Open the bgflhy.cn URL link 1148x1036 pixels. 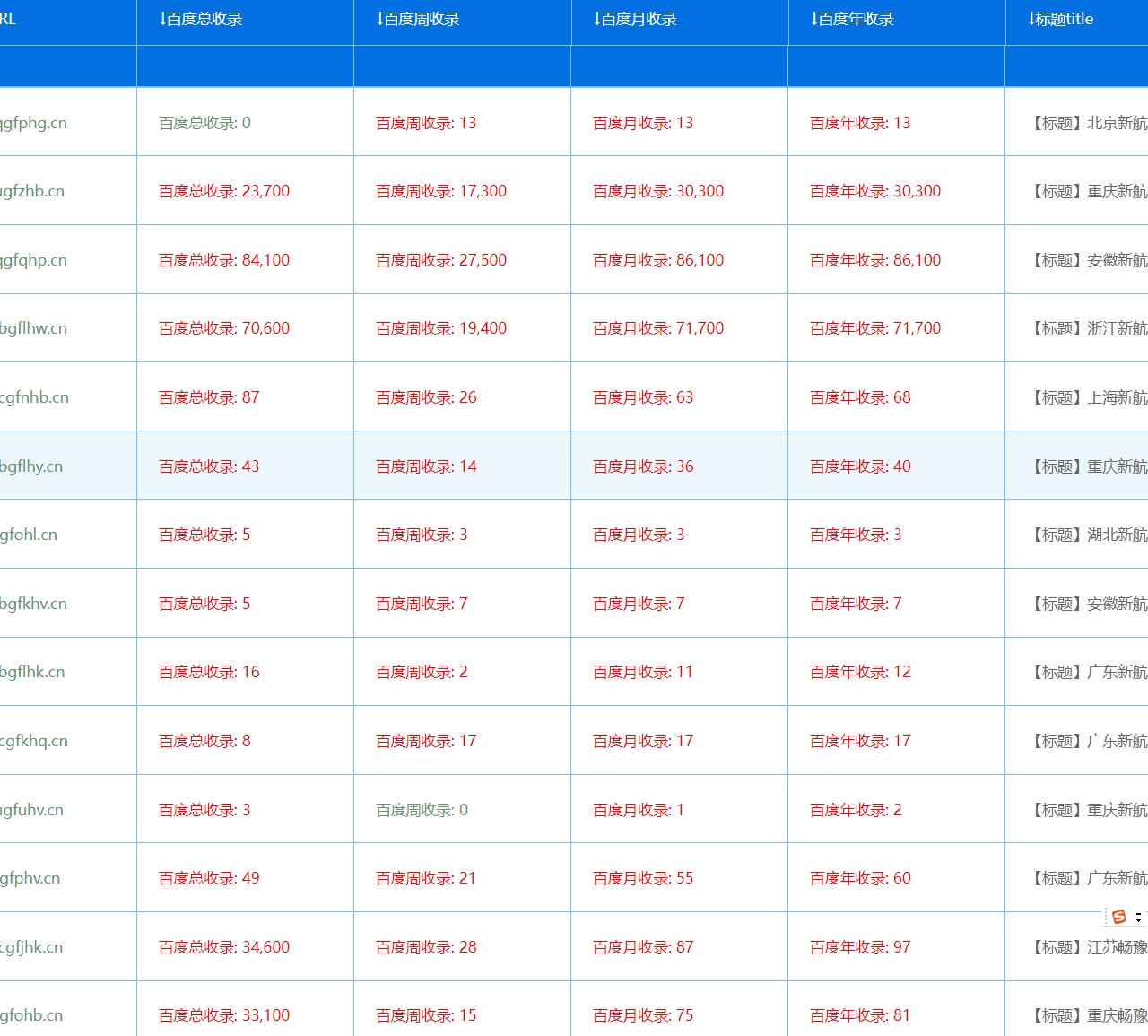pyautogui.click(x=31, y=466)
